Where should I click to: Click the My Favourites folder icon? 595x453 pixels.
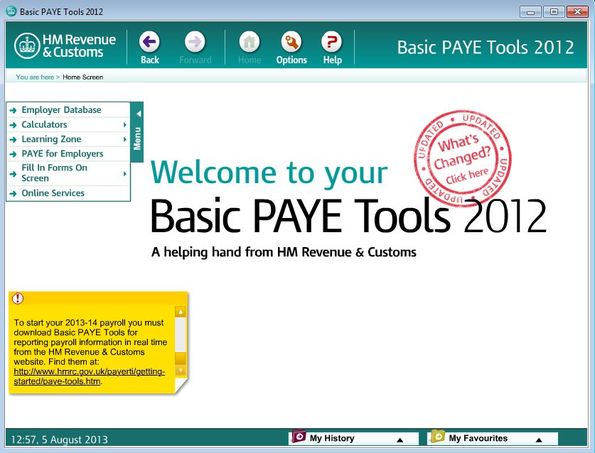[438, 436]
